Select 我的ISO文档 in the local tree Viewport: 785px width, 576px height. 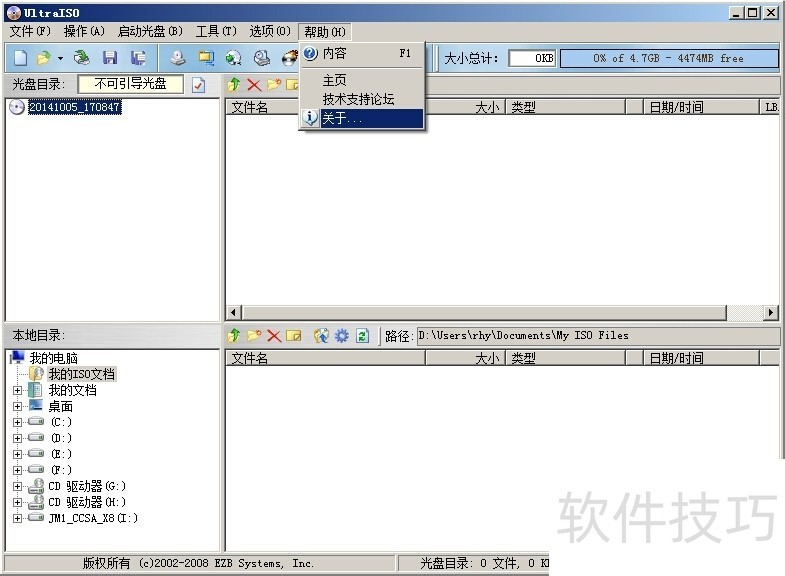[x=82, y=374]
